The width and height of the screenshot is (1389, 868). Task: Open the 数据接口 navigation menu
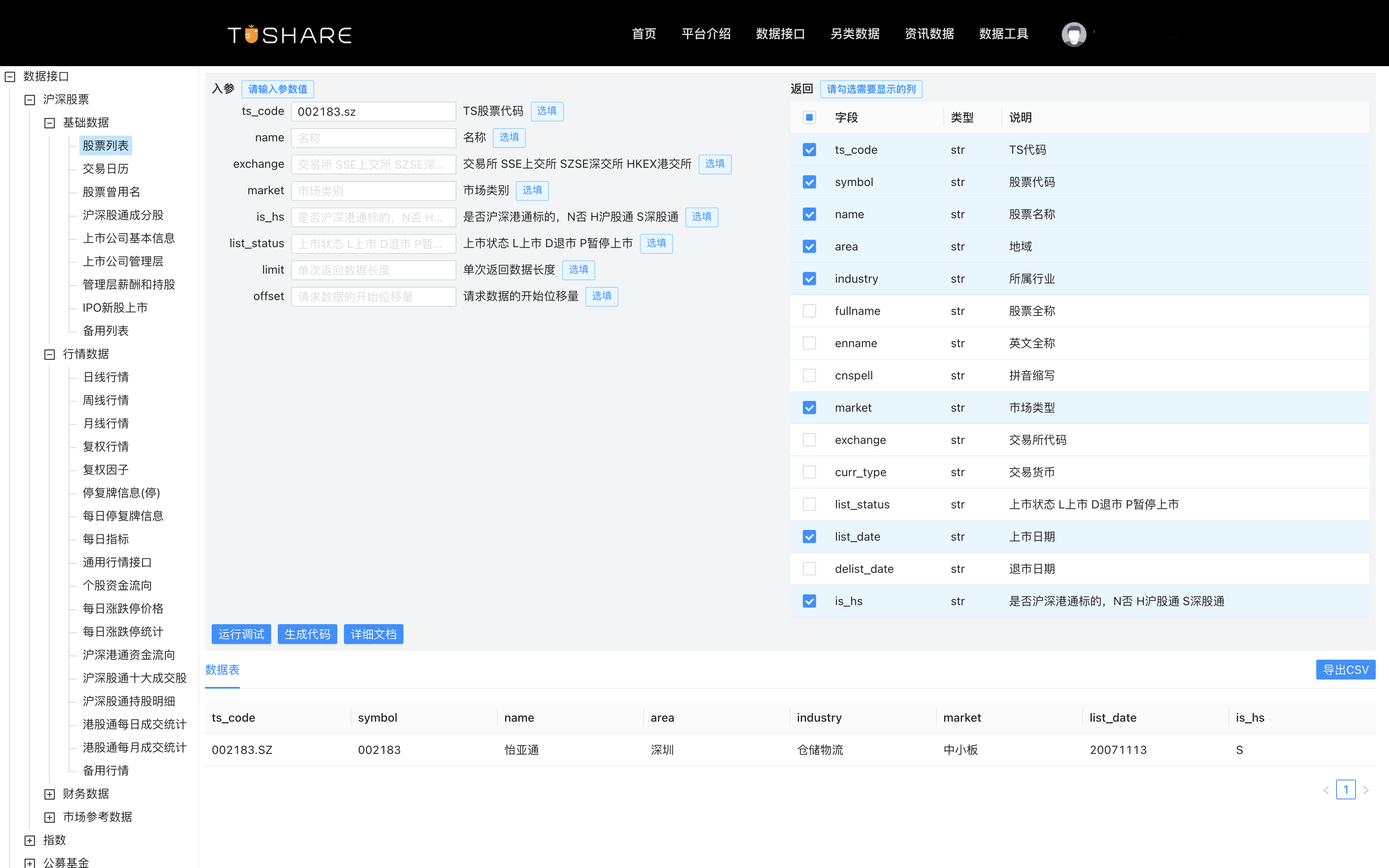click(780, 34)
